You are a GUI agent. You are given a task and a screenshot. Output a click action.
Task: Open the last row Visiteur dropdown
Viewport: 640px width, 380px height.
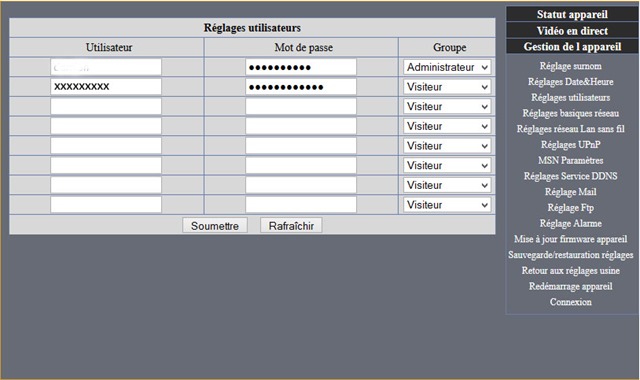coord(447,204)
